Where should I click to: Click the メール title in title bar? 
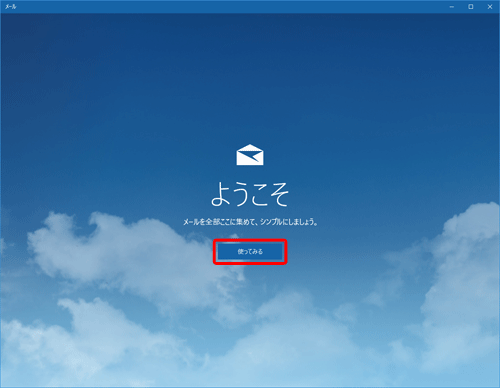click(x=10, y=7)
